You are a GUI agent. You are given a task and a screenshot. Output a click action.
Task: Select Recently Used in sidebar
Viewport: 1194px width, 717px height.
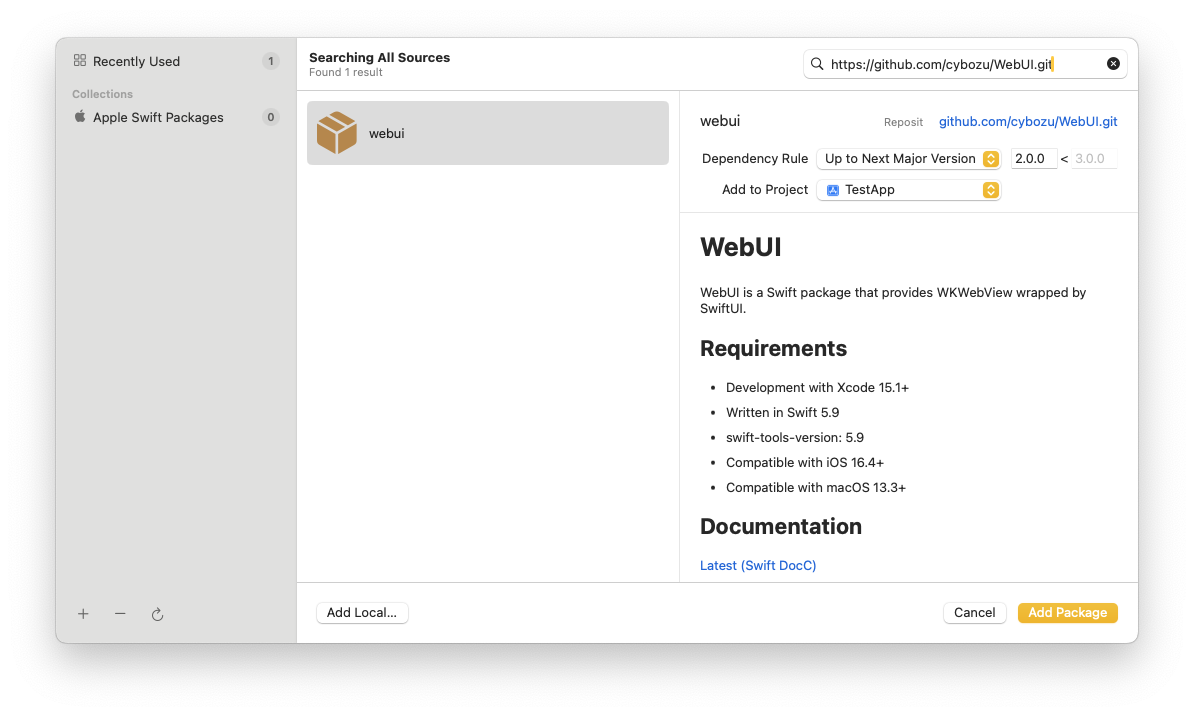click(136, 62)
